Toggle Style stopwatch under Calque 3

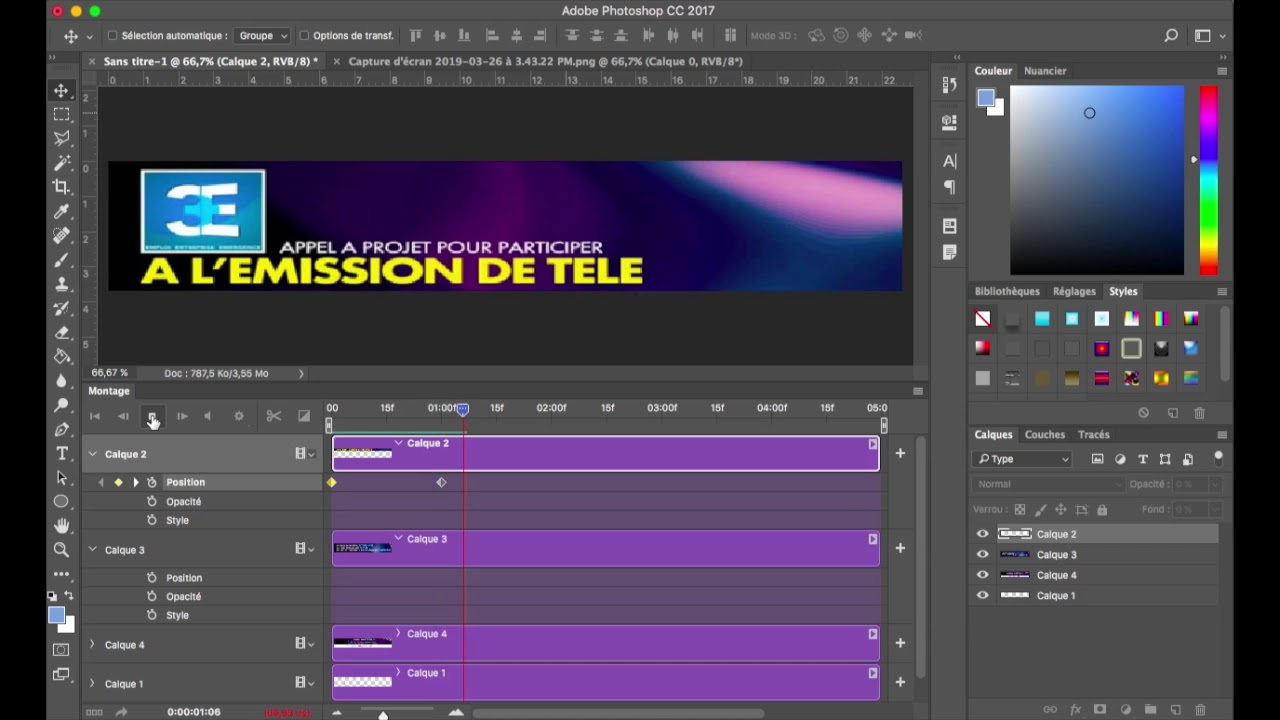pos(152,615)
